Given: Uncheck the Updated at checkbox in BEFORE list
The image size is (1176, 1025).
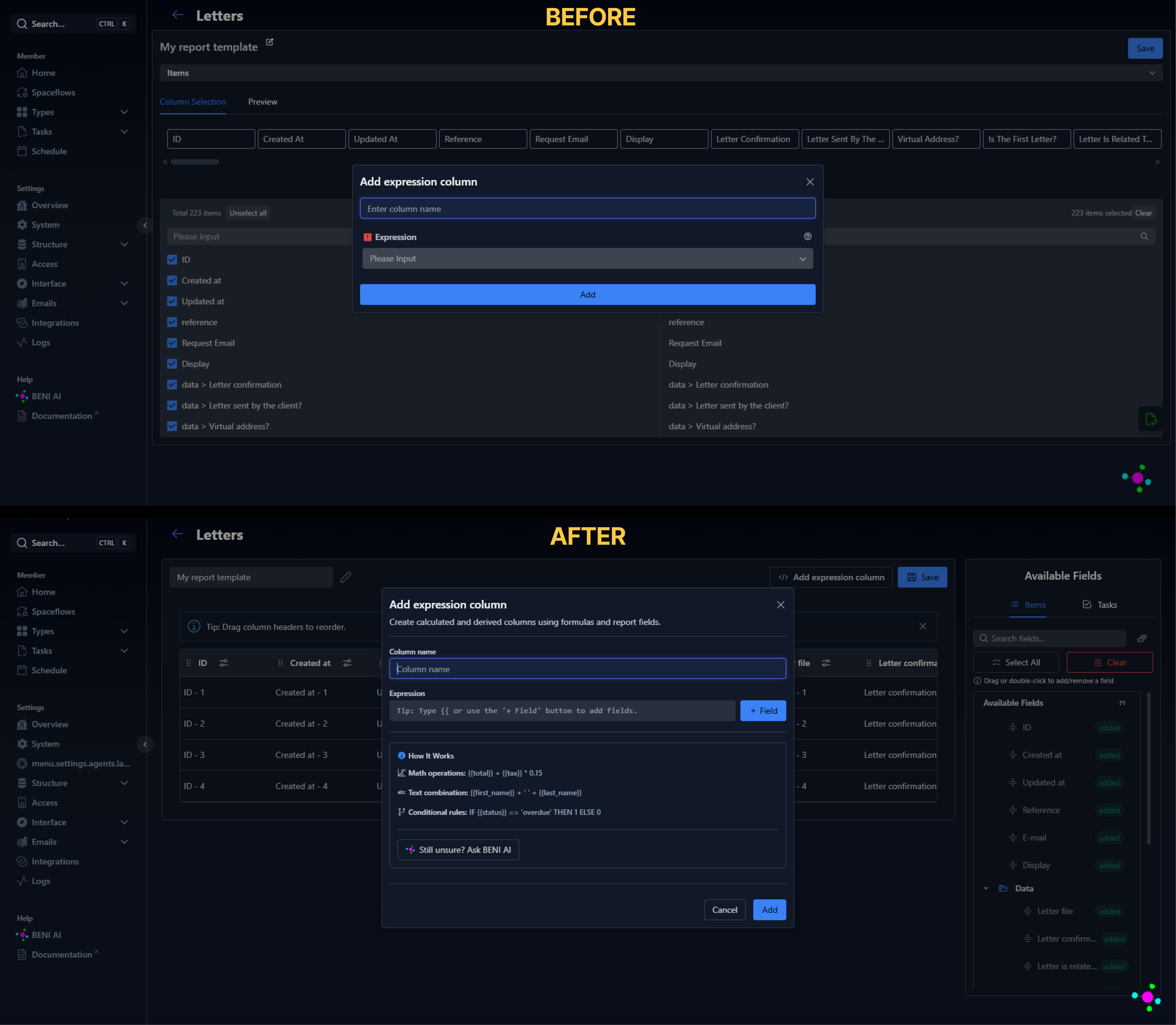Looking at the screenshot, I should pyautogui.click(x=172, y=302).
